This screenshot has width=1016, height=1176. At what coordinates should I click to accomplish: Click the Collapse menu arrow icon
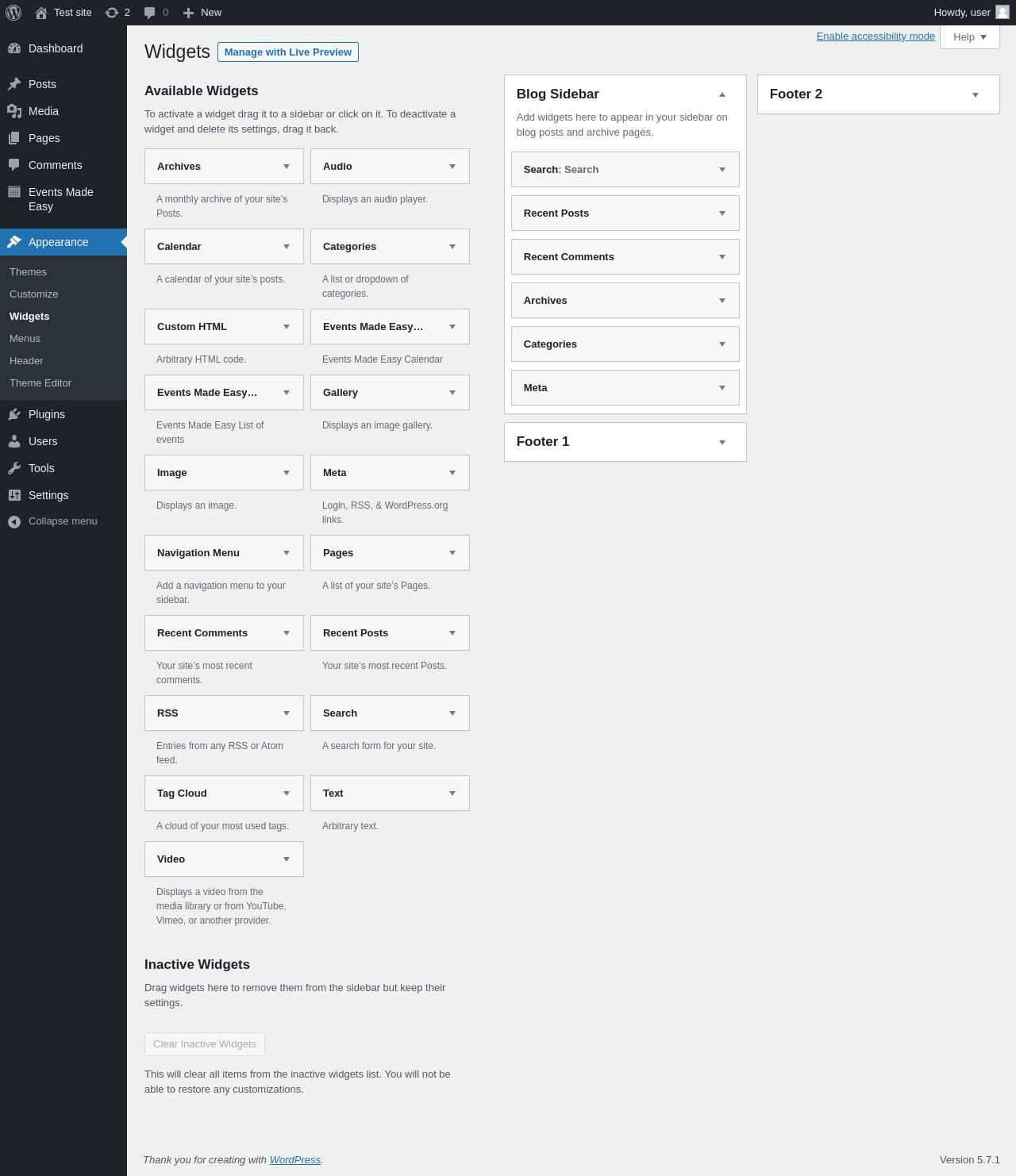point(14,521)
